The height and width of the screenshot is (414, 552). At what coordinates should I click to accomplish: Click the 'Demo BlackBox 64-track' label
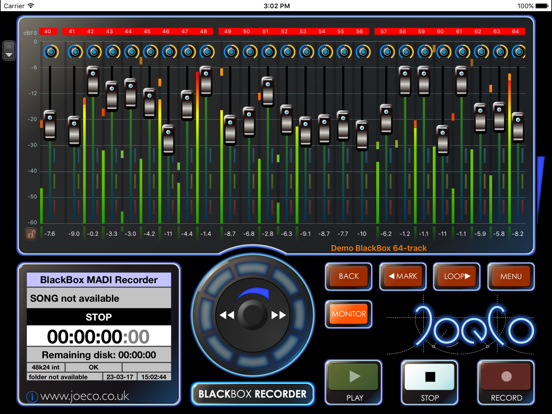click(x=379, y=248)
